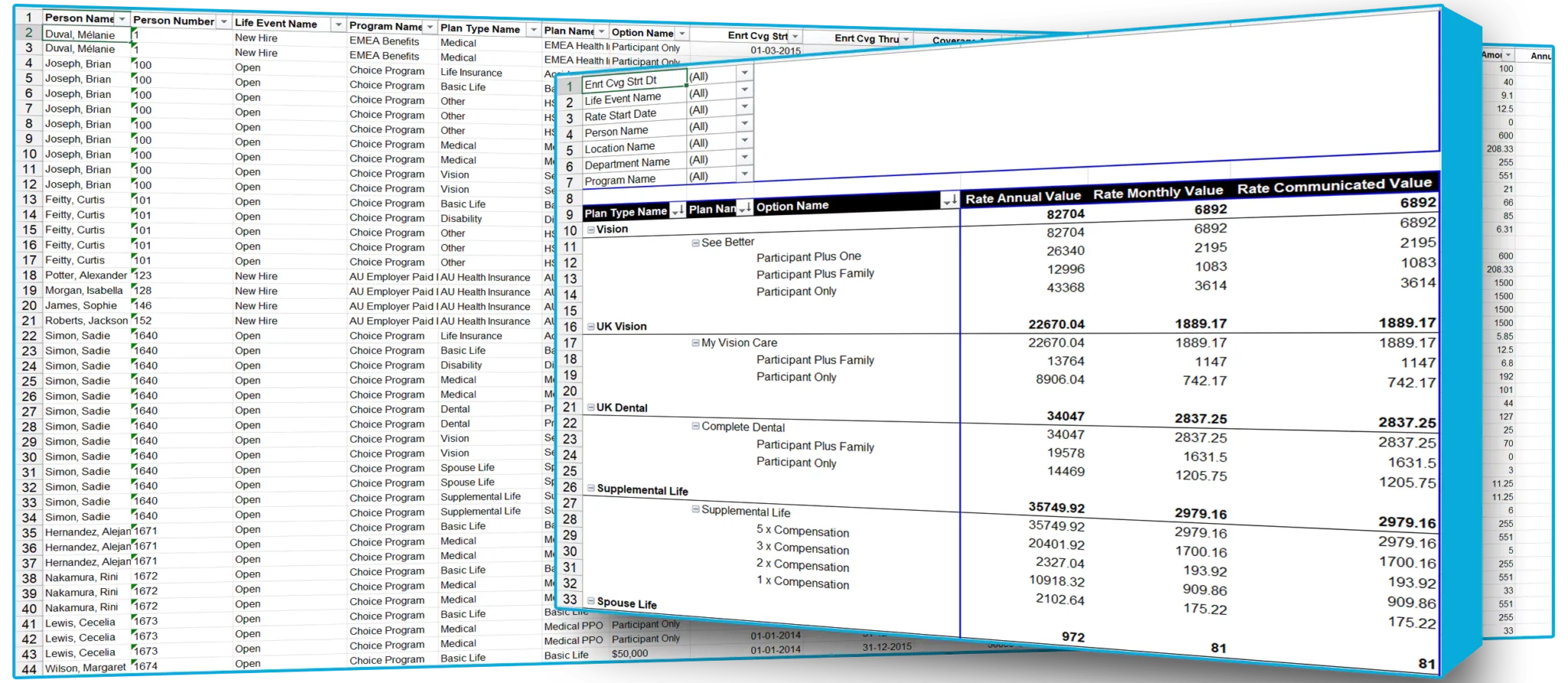The width and height of the screenshot is (1568, 683).
Task: Click the Program Name header filter arrow
Action: point(430,28)
